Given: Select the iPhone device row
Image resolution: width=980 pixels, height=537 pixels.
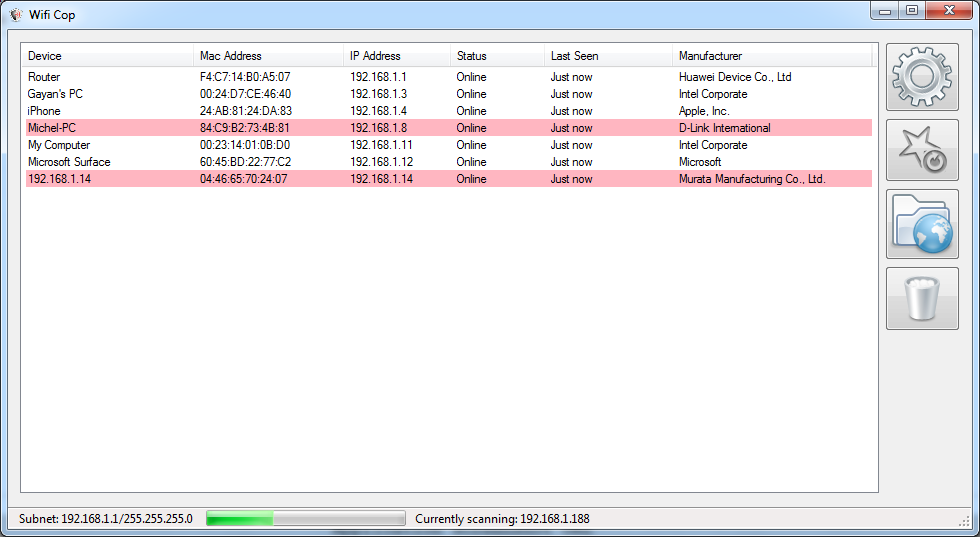Looking at the screenshot, I should [449, 111].
